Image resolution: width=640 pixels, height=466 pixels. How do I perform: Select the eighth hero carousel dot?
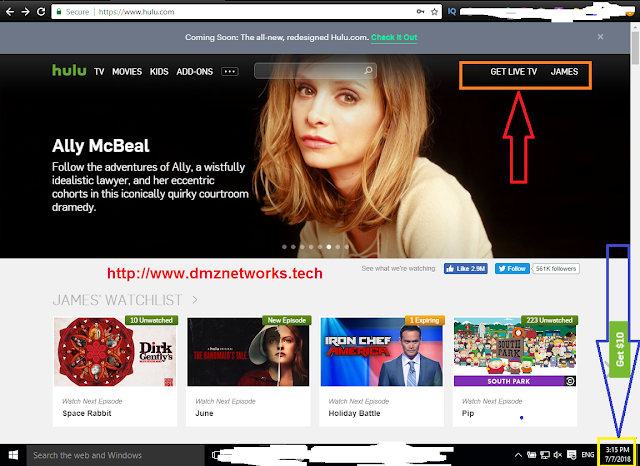tap(347, 247)
